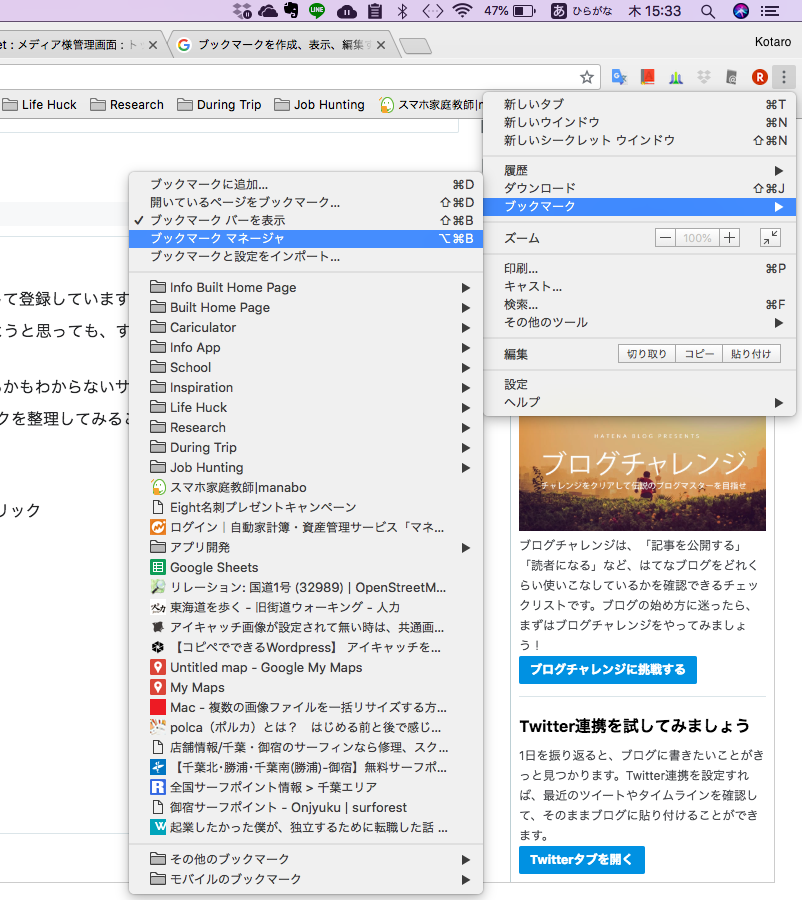Screen dimensions: 802x900
Task: Open the LINE icon in menu bar
Action: click(x=317, y=11)
